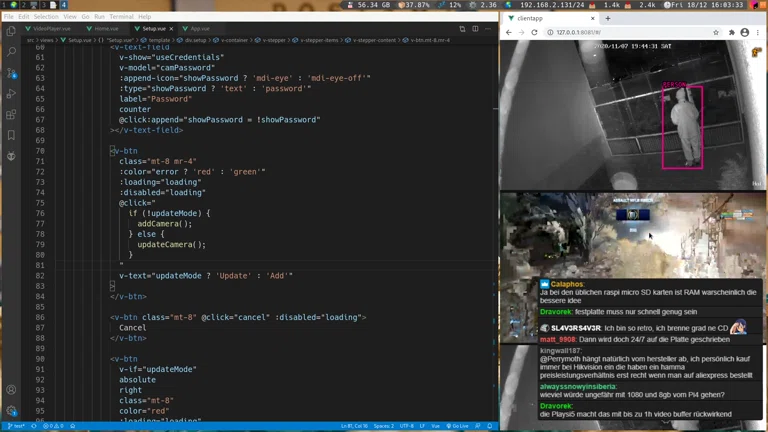Click the fold marker at line 83
The height and width of the screenshot is (432, 768).
[112, 286]
